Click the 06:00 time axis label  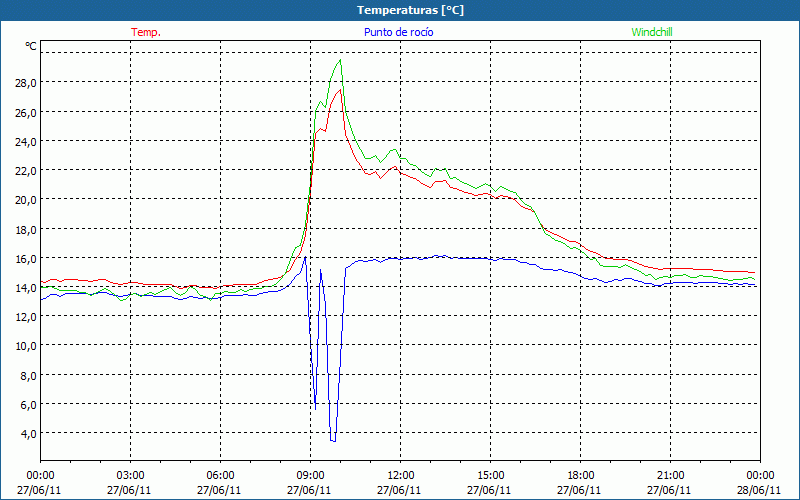pos(220,476)
